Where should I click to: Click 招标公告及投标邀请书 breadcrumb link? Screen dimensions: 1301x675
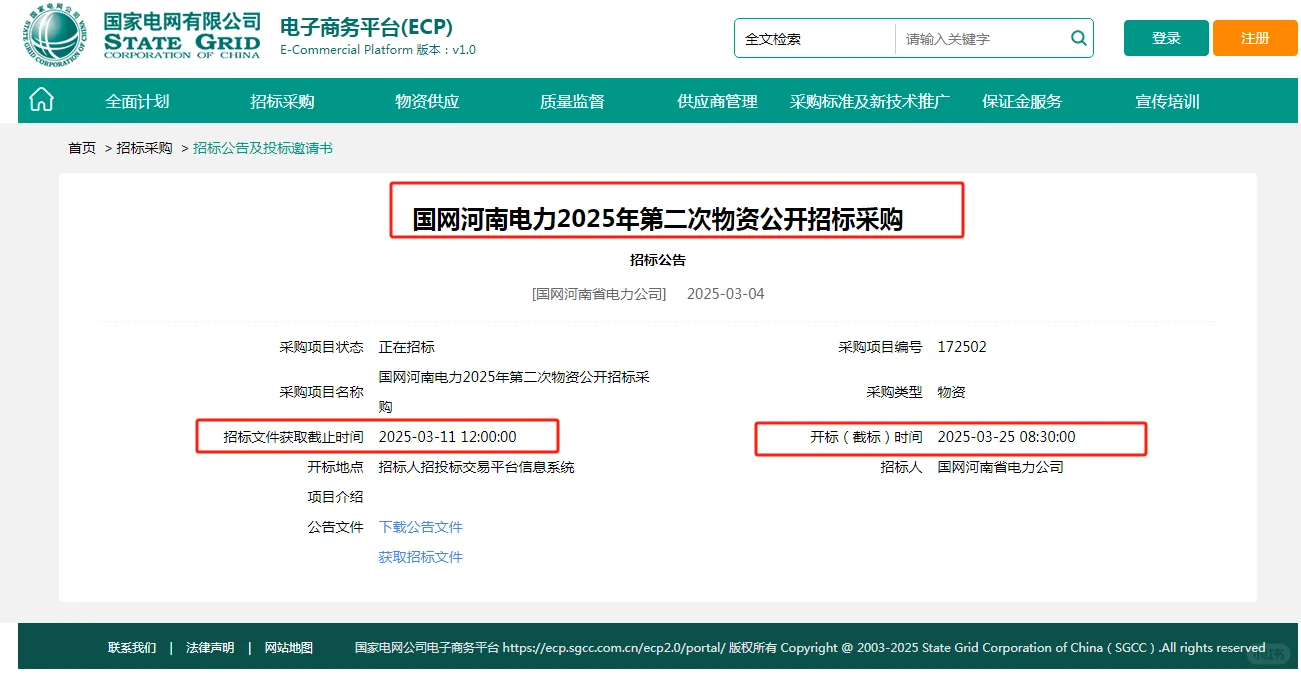[263, 148]
